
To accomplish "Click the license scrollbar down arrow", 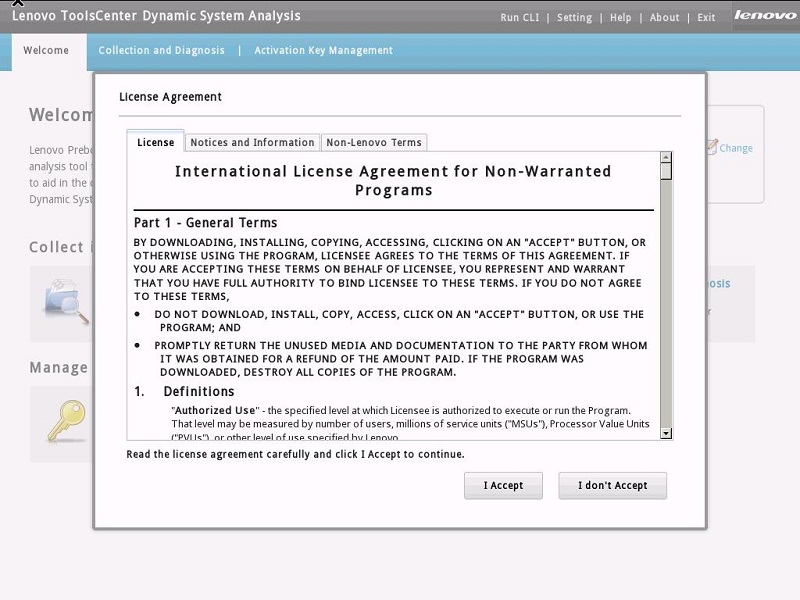I will pos(666,433).
